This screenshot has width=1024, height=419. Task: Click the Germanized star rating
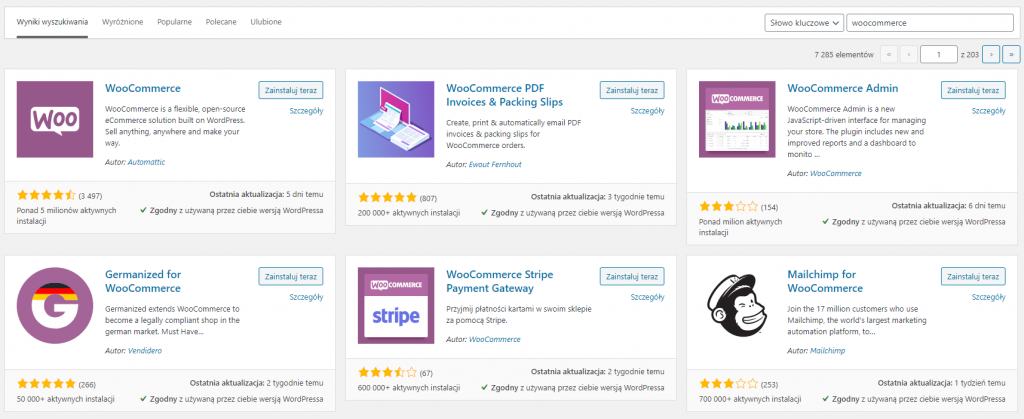(46, 383)
